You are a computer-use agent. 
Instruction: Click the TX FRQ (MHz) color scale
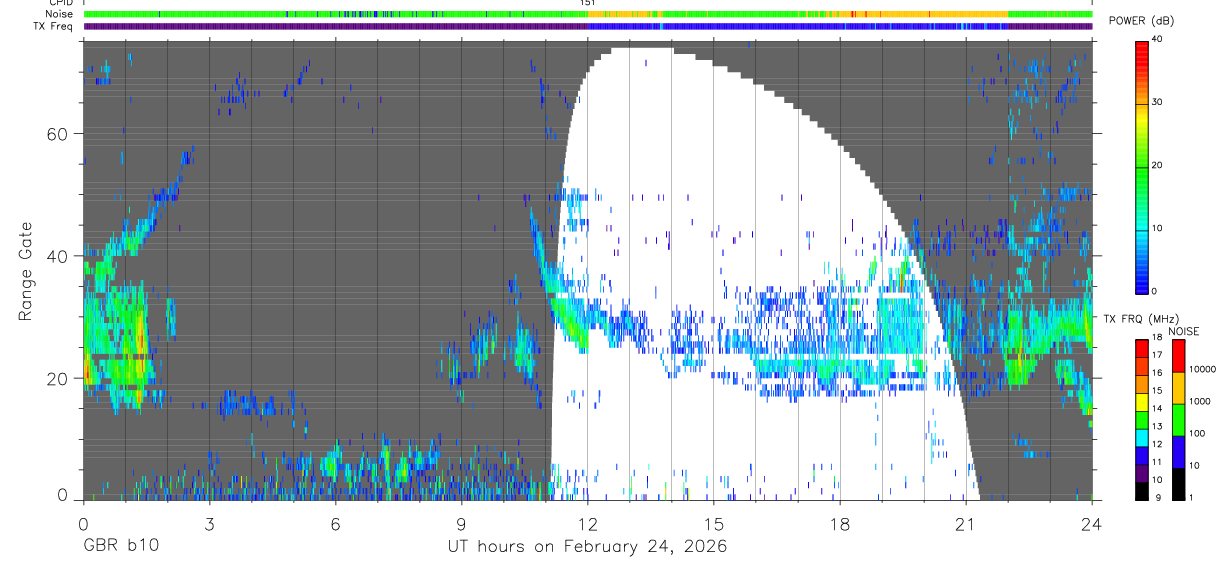[1142, 419]
